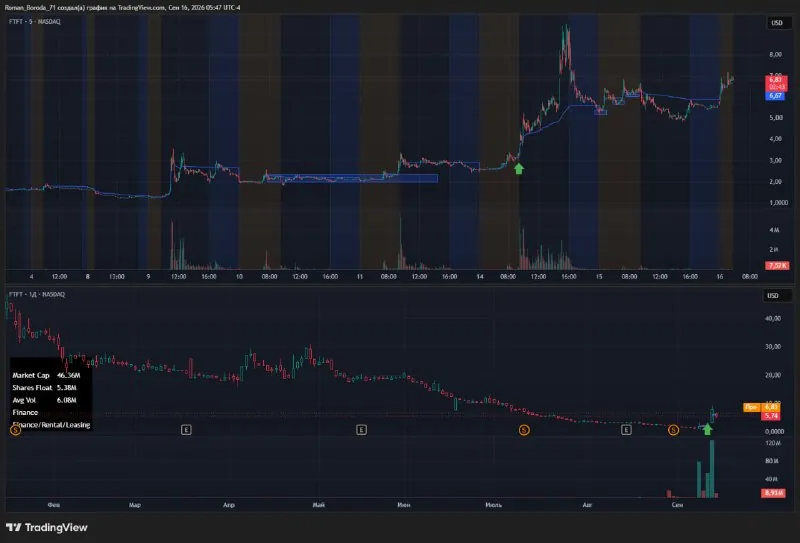This screenshot has height=543, width=800.
Task: Click the 3,00 price axis value
Action: [x=776, y=160]
